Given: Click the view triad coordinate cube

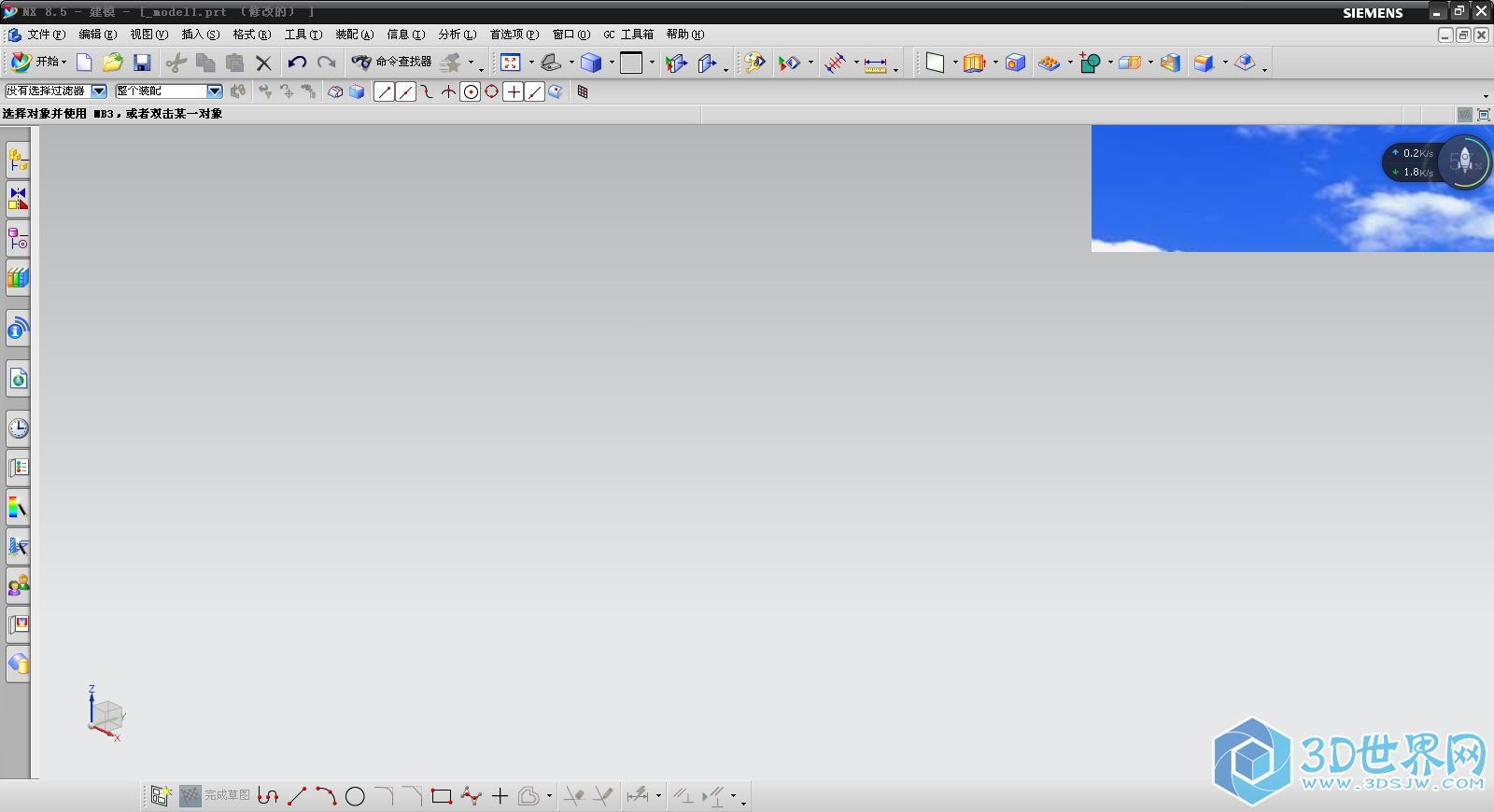Looking at the screenshot, I should click(x=106, y=716).
